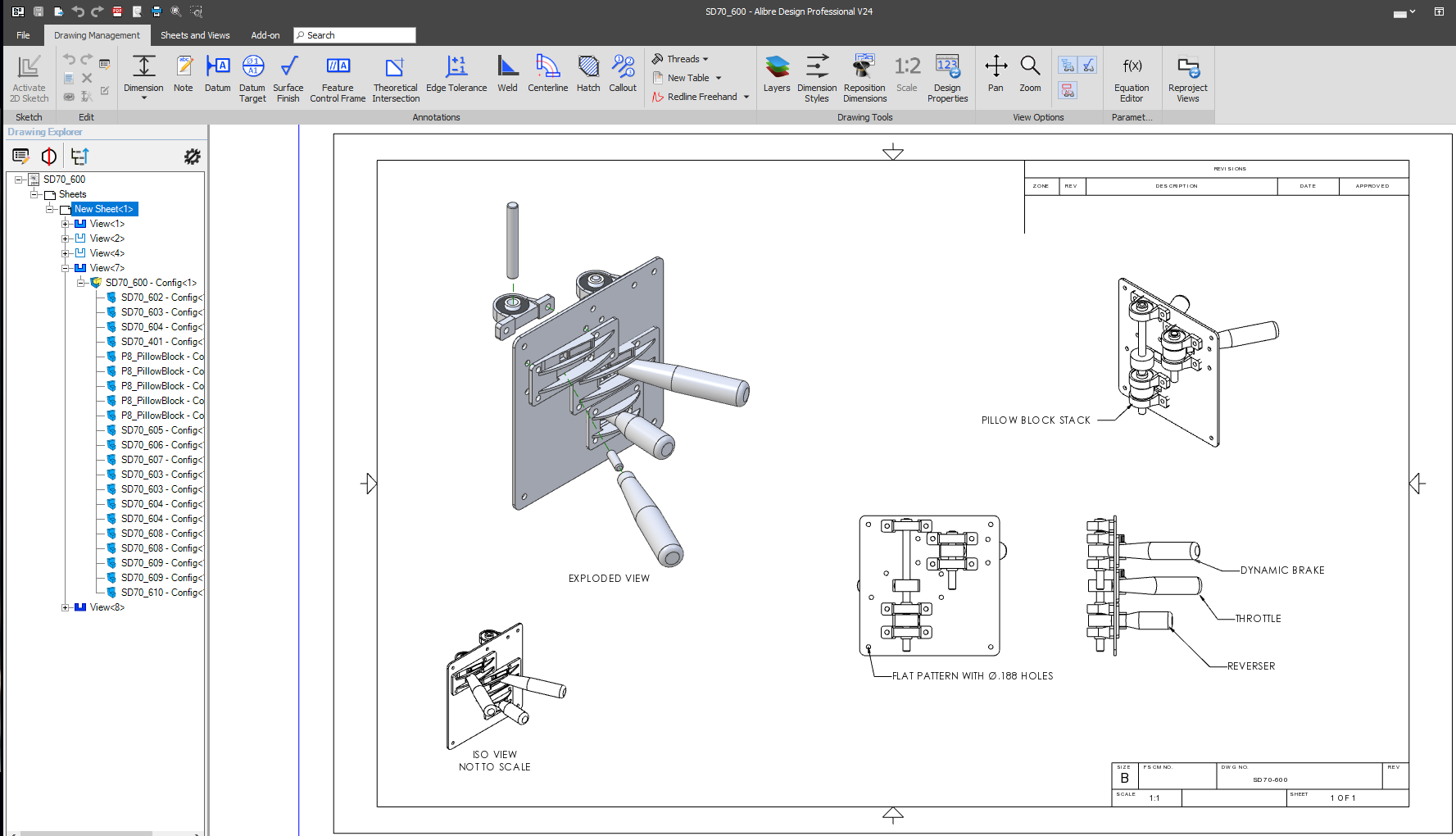Activate 2D Sketch mode
The height and width of the screenshot is (836, 1456).
[29, 79]
